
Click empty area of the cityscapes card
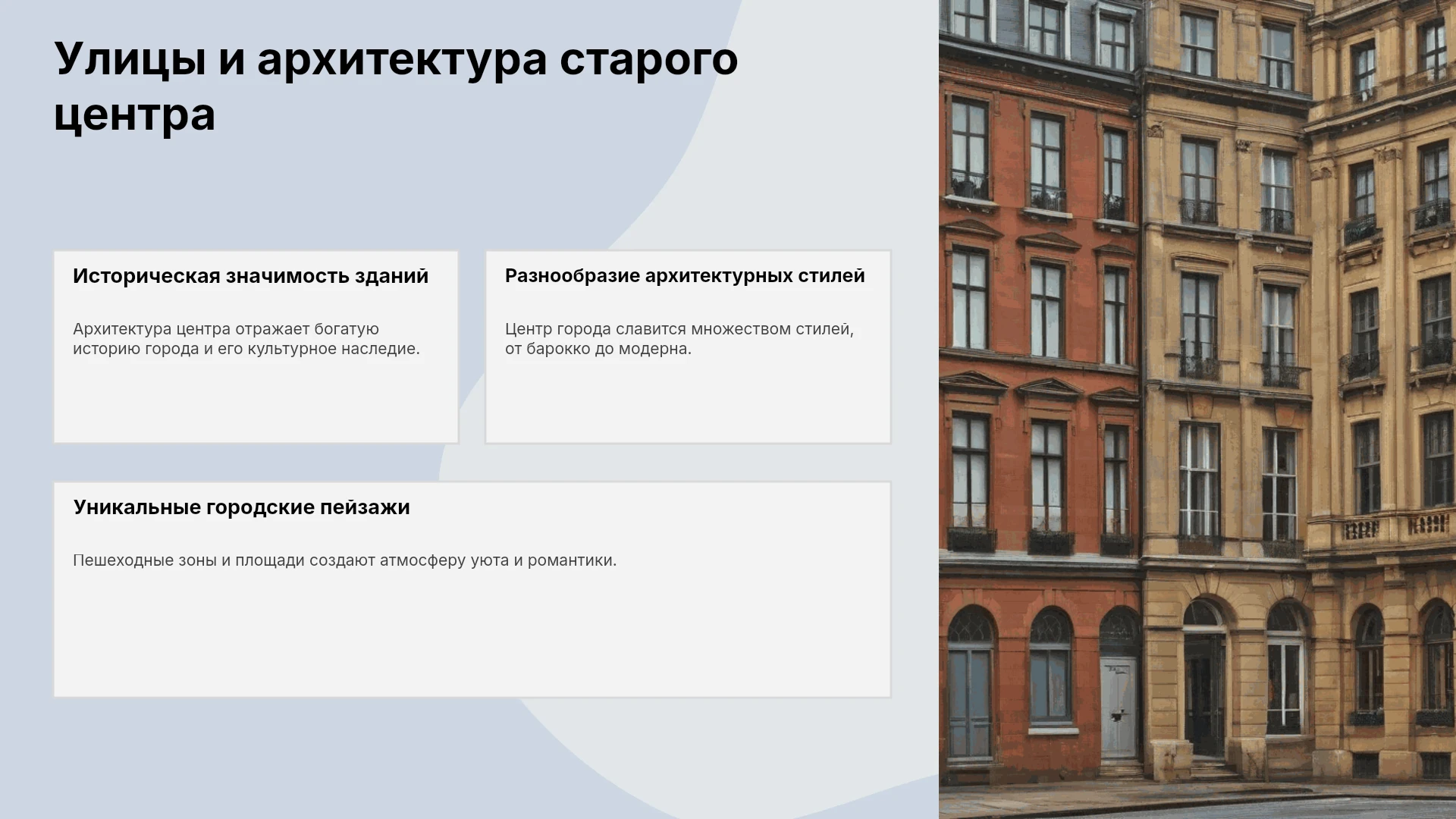coord(472,637)
